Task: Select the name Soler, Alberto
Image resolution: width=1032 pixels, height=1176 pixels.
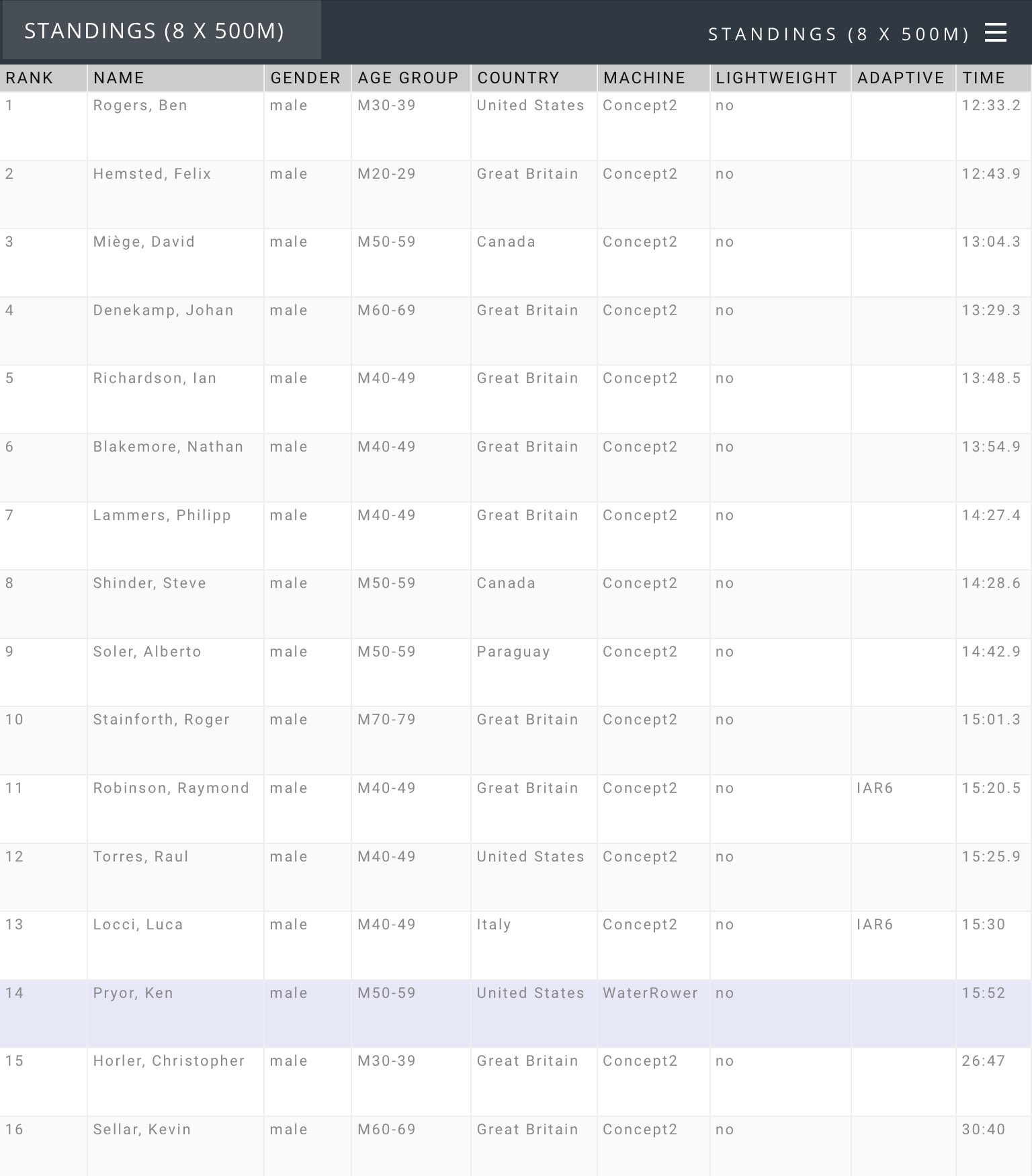Action: coord(147,652)
